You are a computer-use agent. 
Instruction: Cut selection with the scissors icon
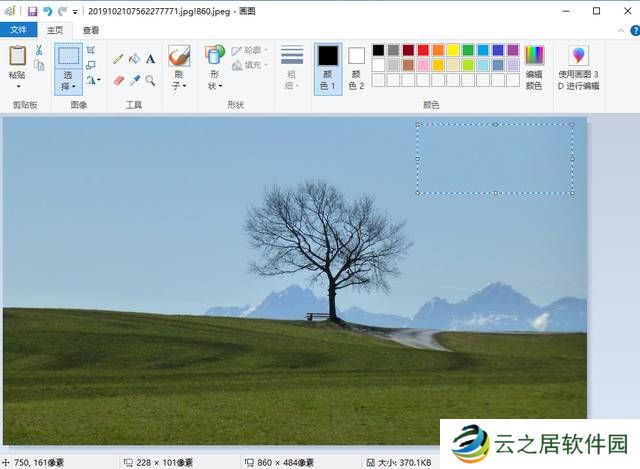(x=39, y=50)
